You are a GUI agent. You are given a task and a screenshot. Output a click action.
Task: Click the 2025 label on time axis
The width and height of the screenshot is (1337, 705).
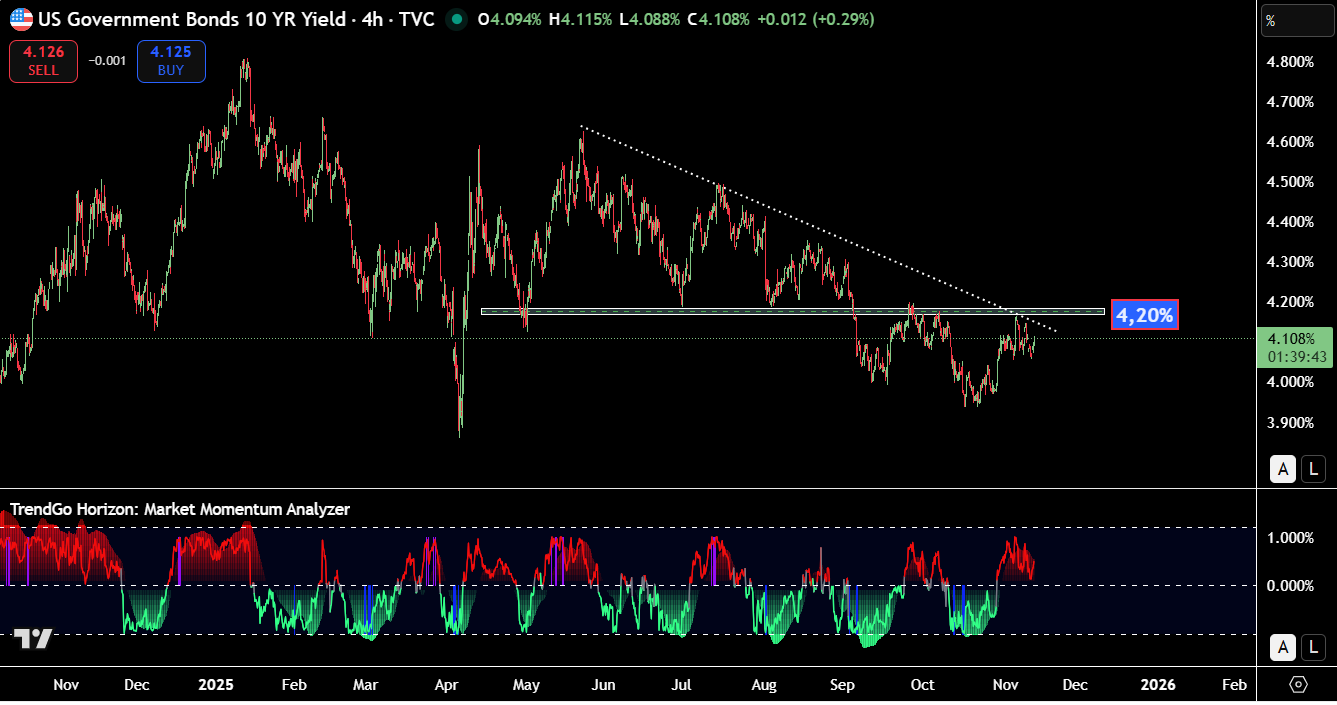pyautogui.click(x=215, y=685)
